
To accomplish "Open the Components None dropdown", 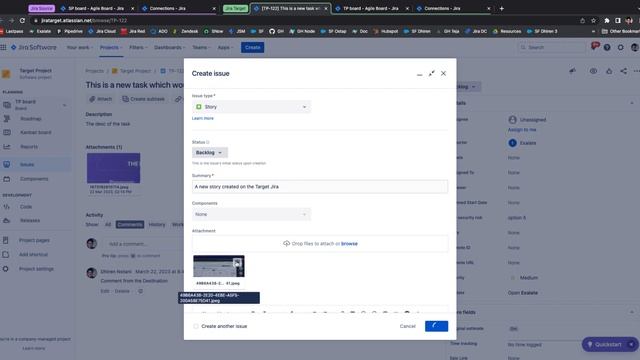I will [251, 214].
